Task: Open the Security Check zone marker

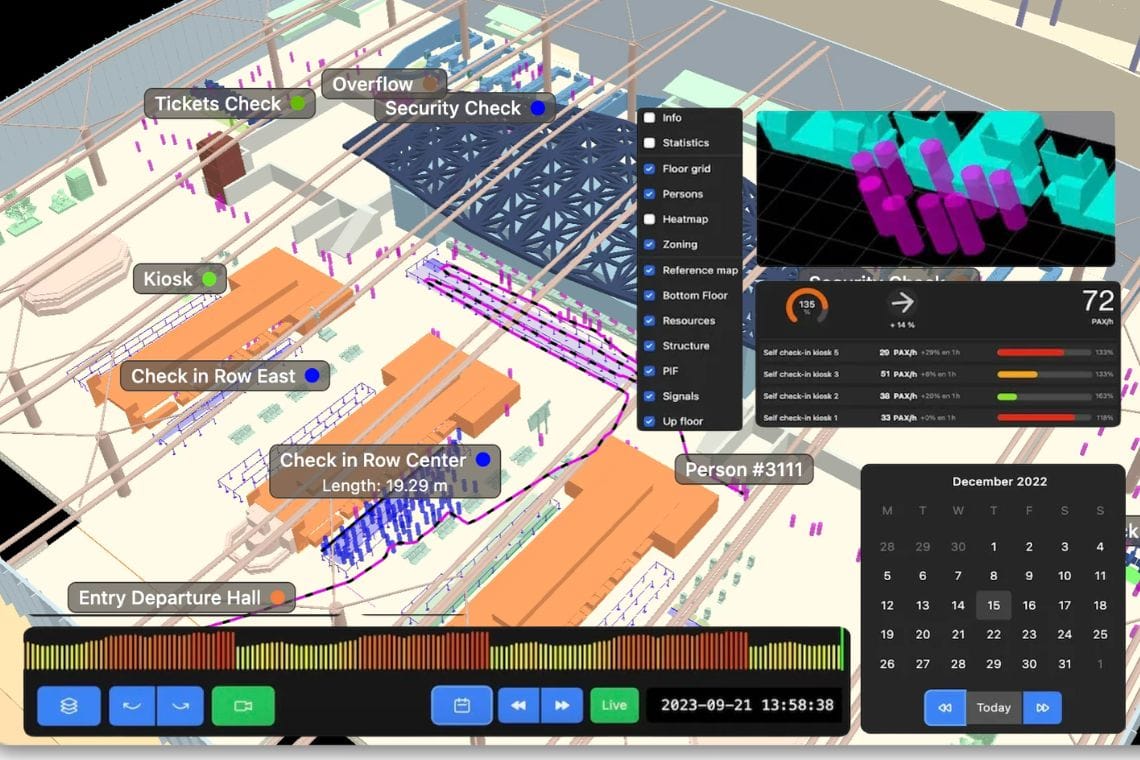Action: click(538, 108)
